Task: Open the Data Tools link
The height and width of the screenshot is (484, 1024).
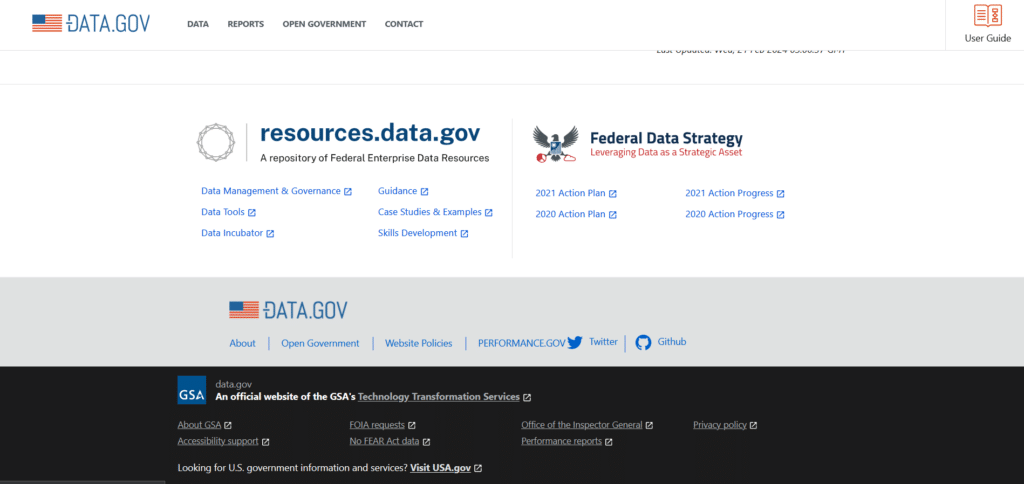Action: click(223, 212)
